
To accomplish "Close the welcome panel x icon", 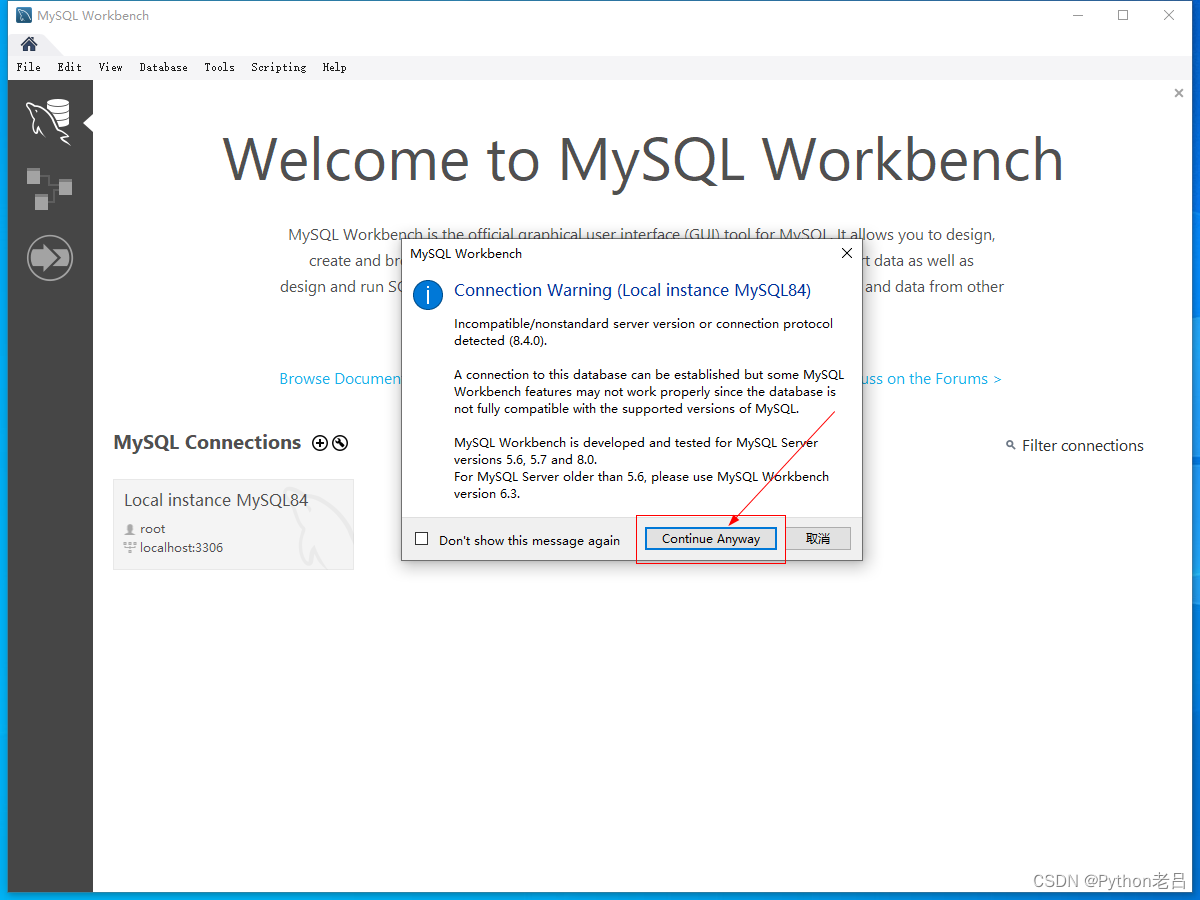I will 1178,93.
